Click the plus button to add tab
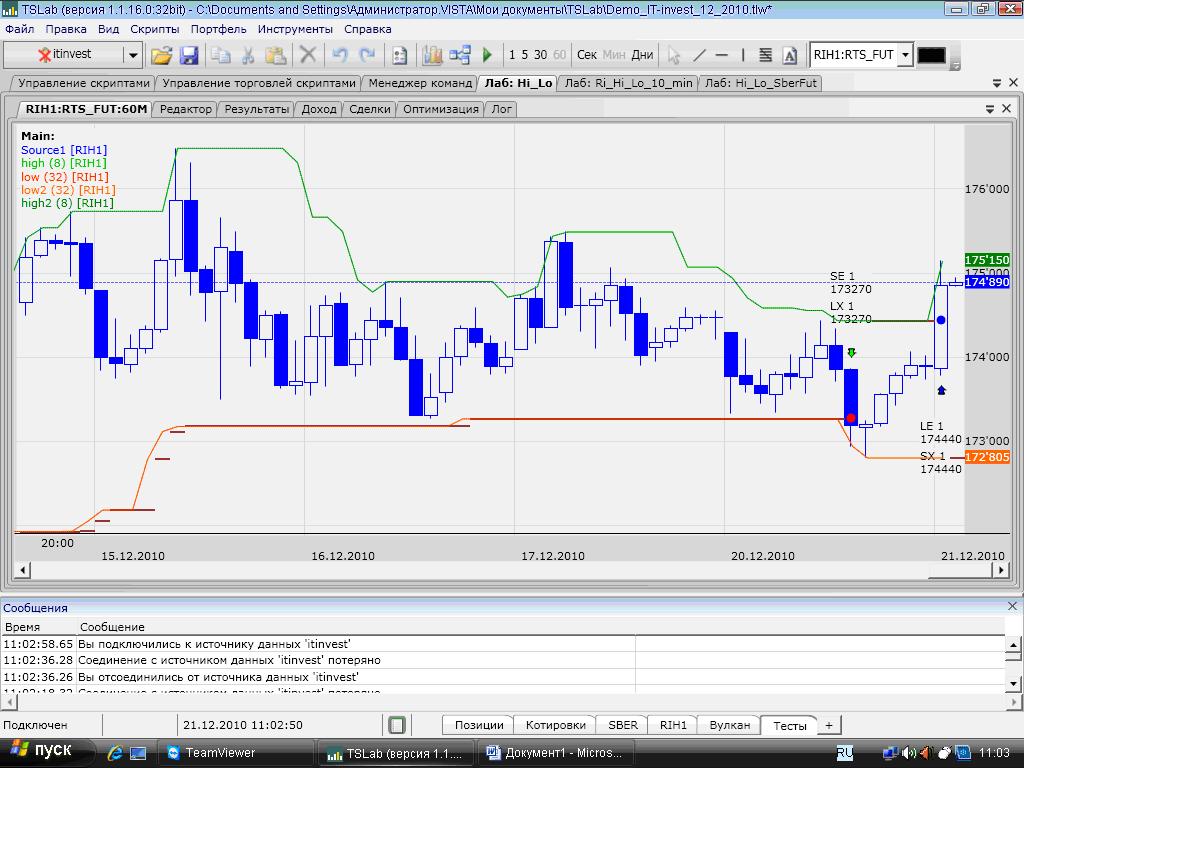The height and width of the screenshot is (842, 1195). point(829,725)
